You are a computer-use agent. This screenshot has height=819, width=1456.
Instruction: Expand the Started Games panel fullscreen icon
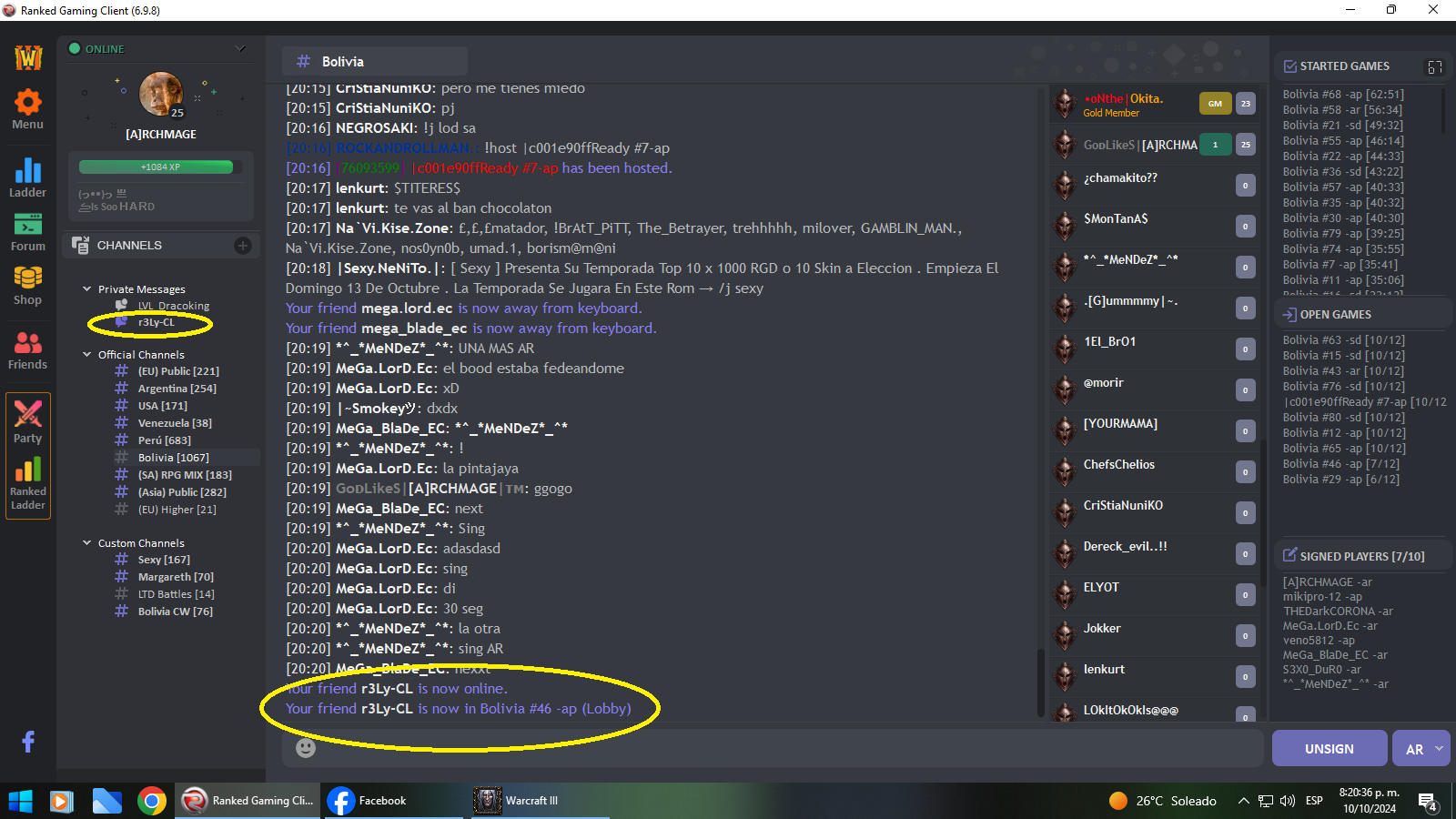[1435, 66]
